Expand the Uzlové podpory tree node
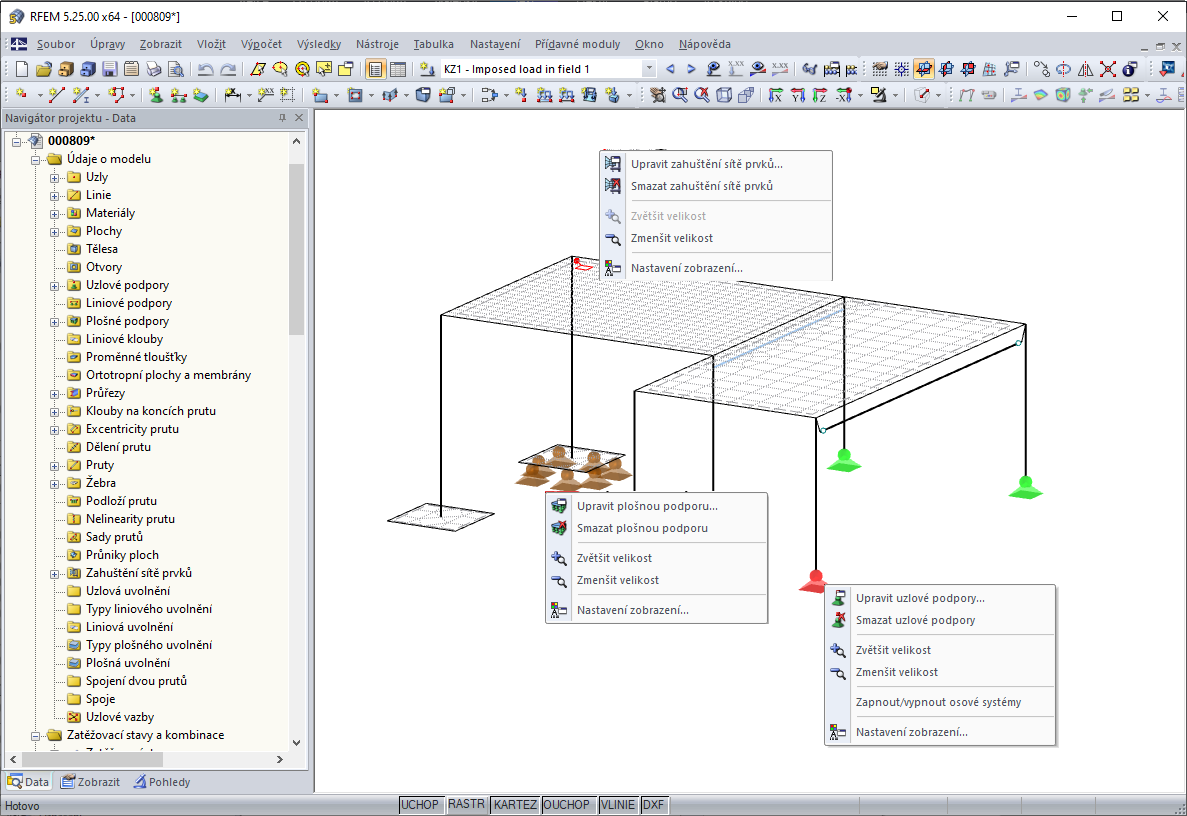1187x816 pixels. (55, 286)
